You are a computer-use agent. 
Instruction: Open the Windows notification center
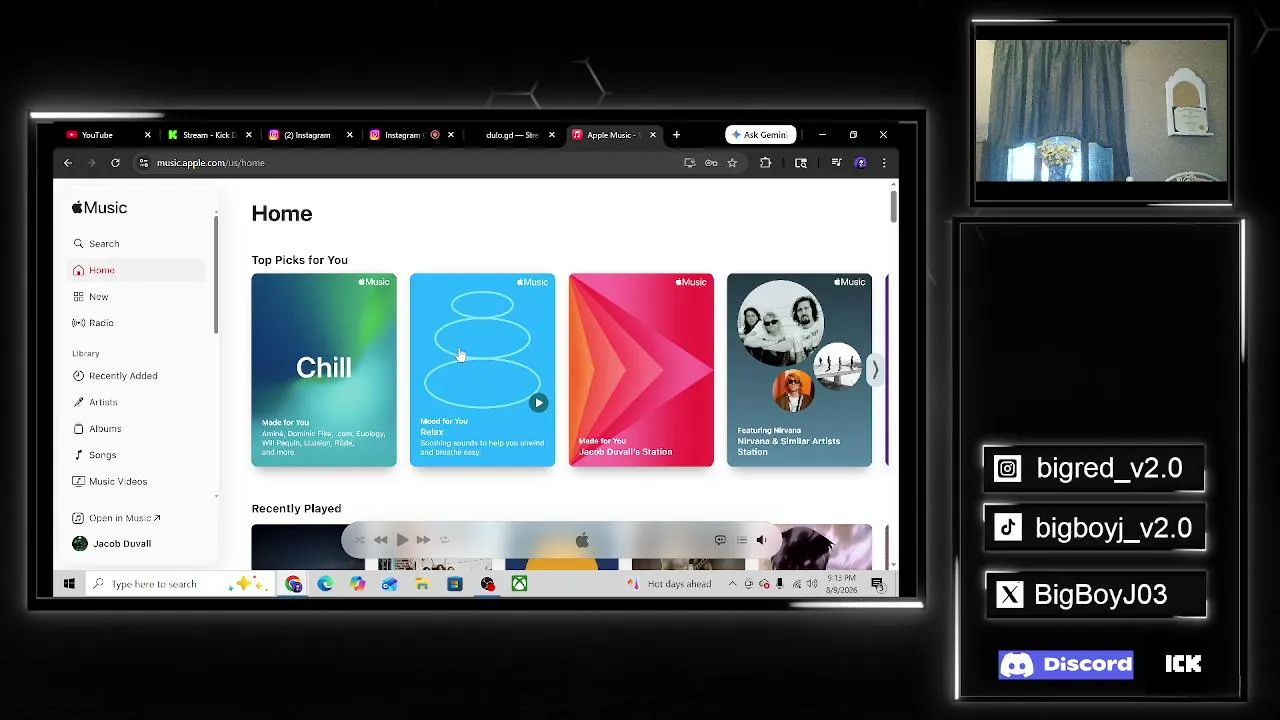(877, 584)
